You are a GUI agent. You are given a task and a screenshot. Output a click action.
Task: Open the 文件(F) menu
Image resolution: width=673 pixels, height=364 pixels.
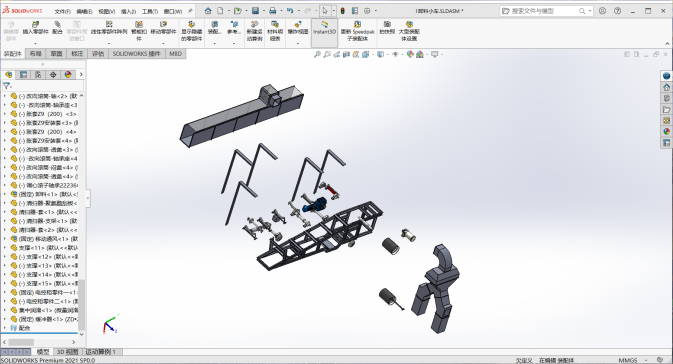63,11
